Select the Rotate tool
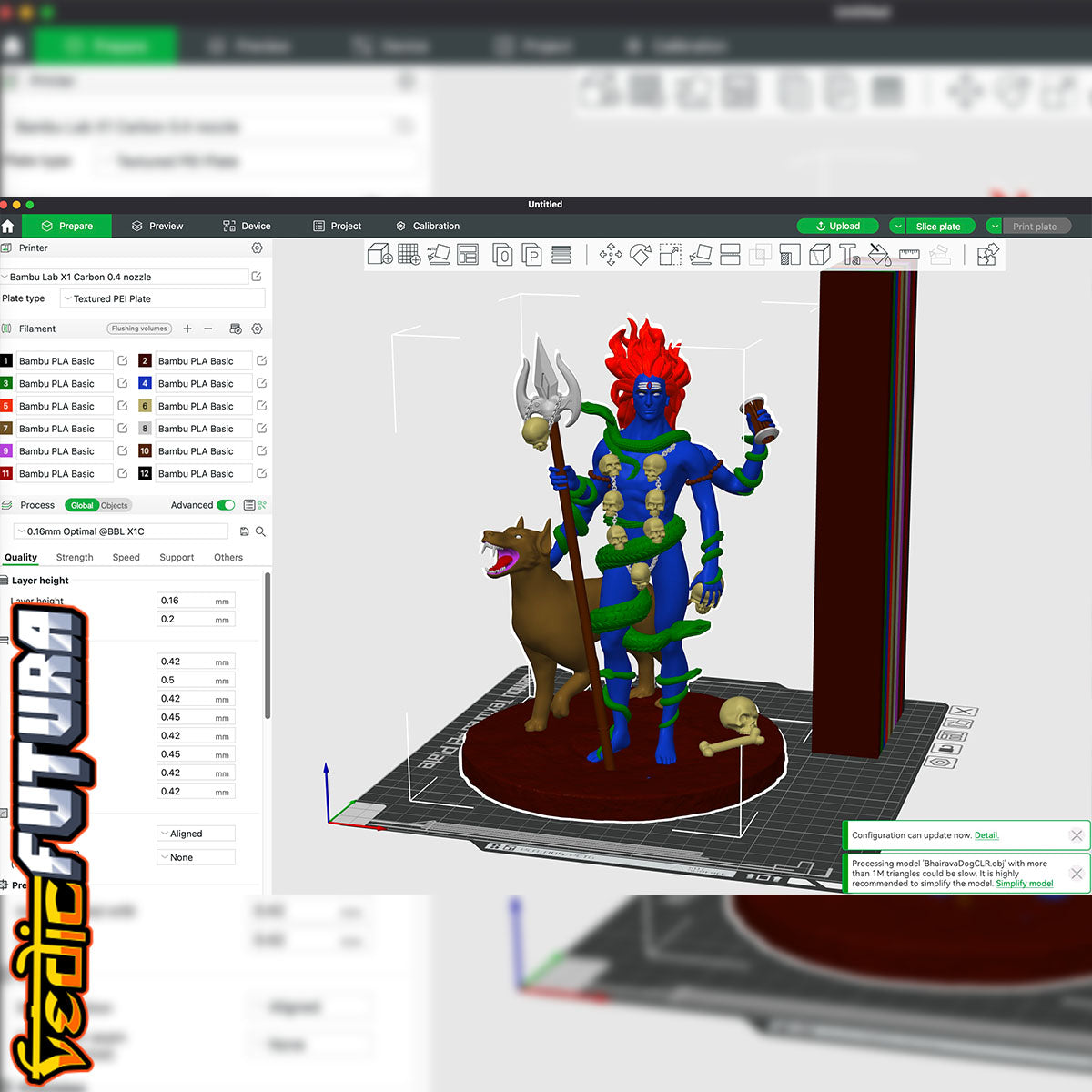The image size is (1092, 1092). [641, 255]
